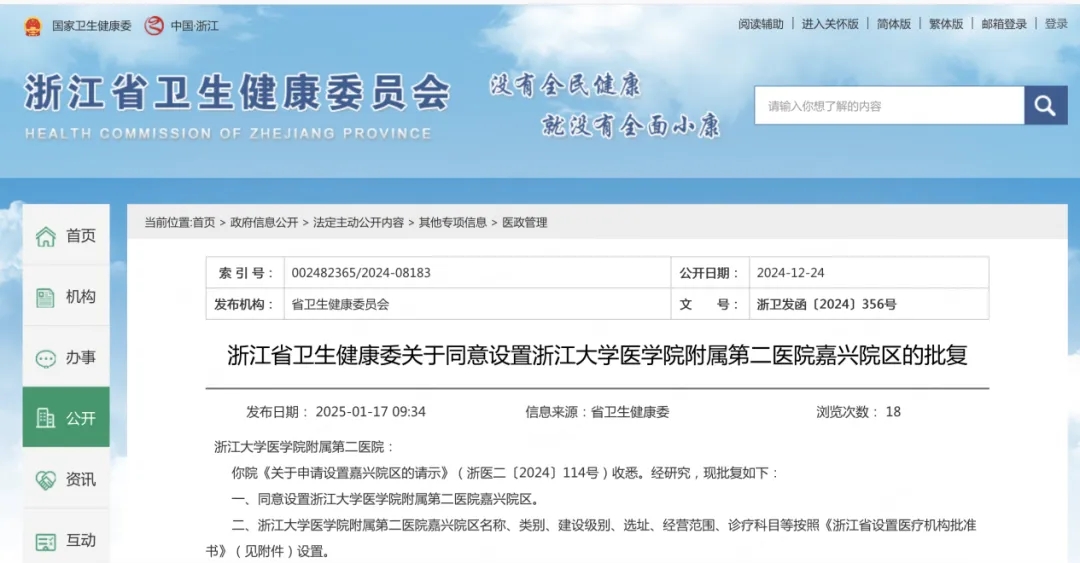Click the 索引号 label cell
Image resolution: width=1080 pixels, height=563 pixels.
[x=245, y=273]
